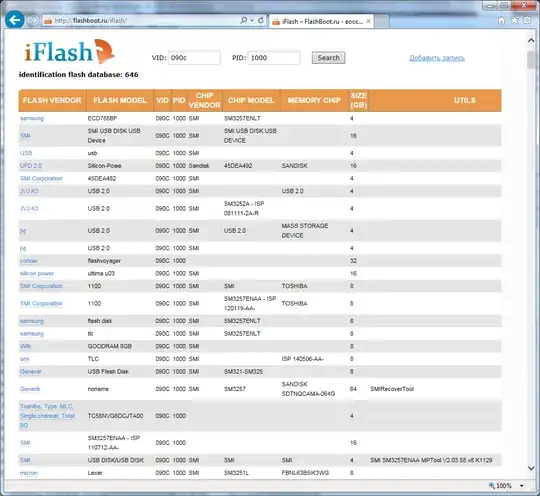
Task: Open the samsung link in flash disk row
Action: (32, 321)
